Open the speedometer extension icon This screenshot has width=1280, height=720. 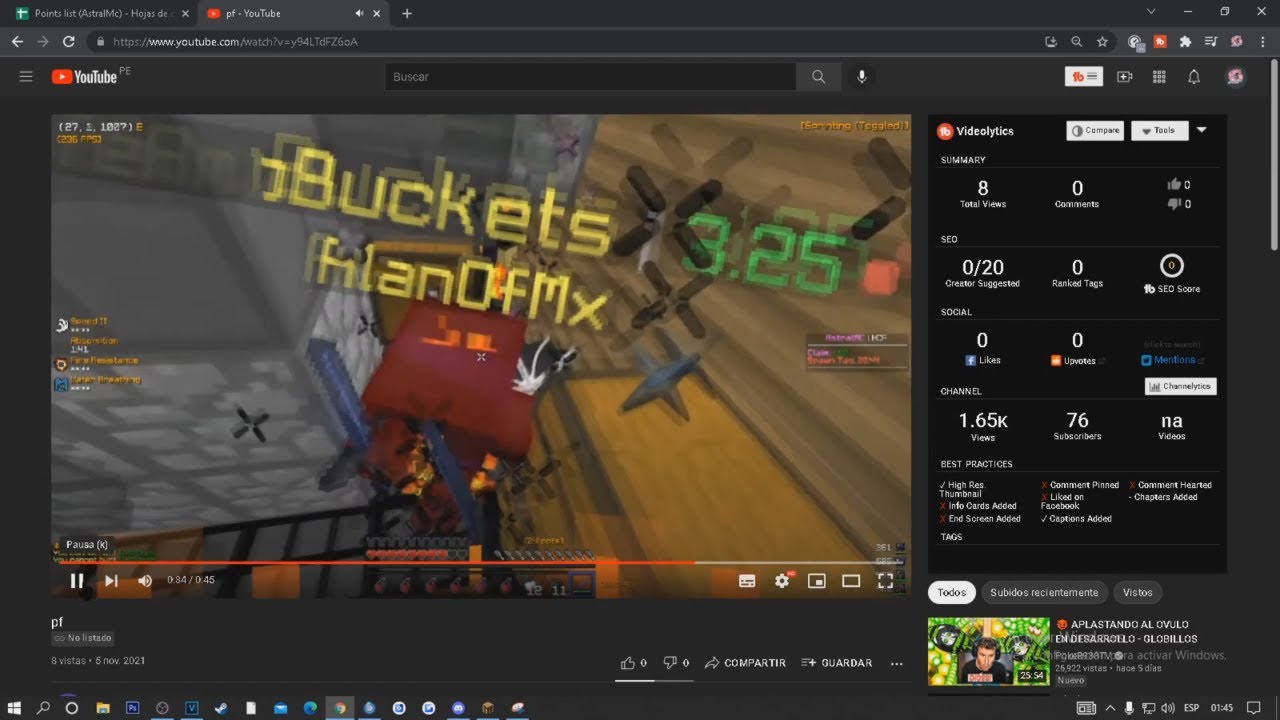click(1134, 42)
